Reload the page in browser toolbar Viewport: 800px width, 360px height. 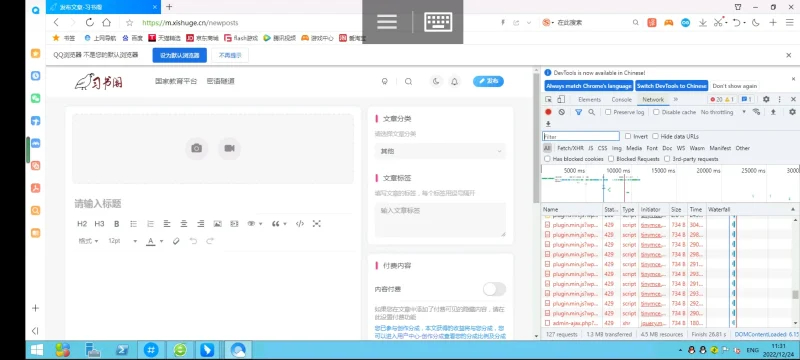(x=89, y=22)
